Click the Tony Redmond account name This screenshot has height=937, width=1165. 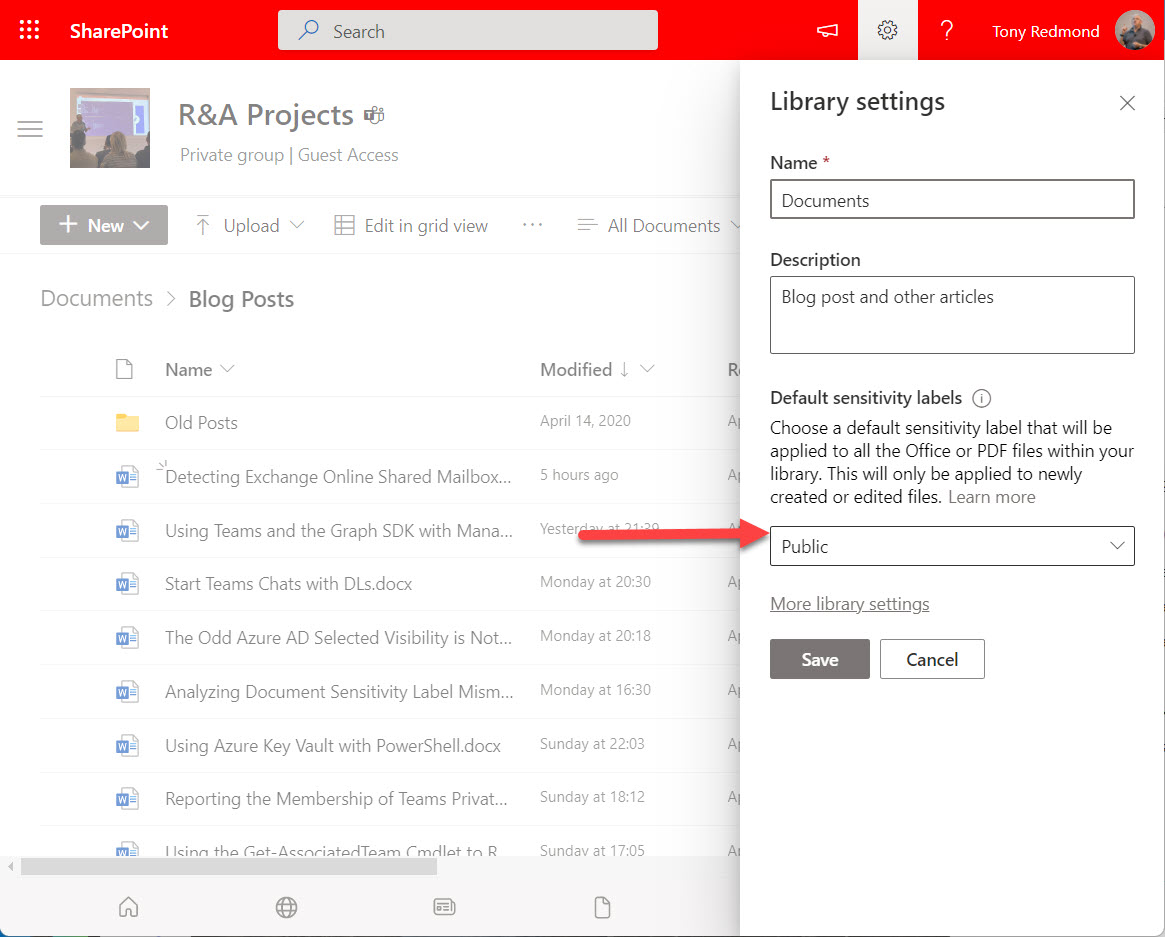point(1045,31)
